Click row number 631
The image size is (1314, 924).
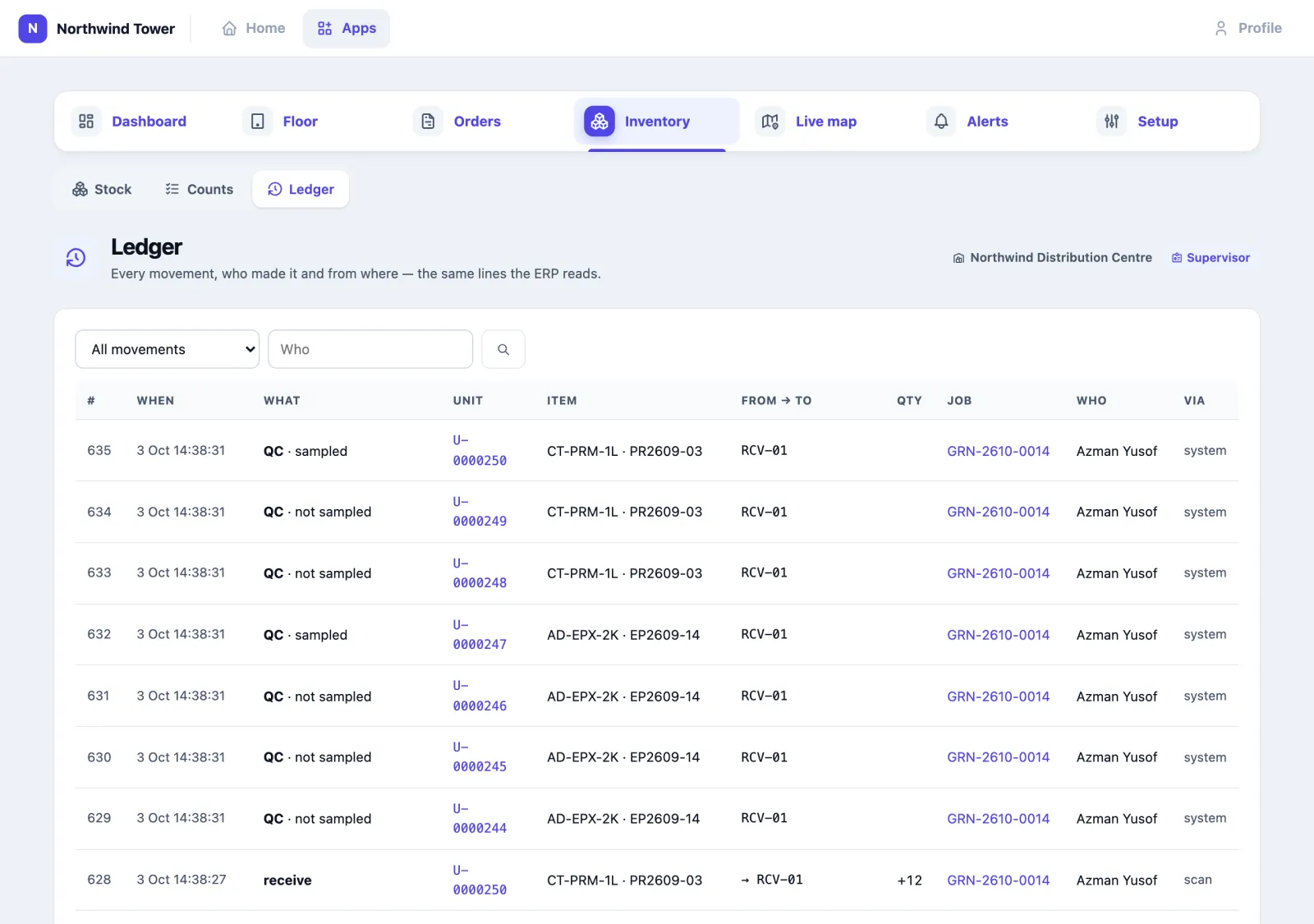(x=99, y=696)
